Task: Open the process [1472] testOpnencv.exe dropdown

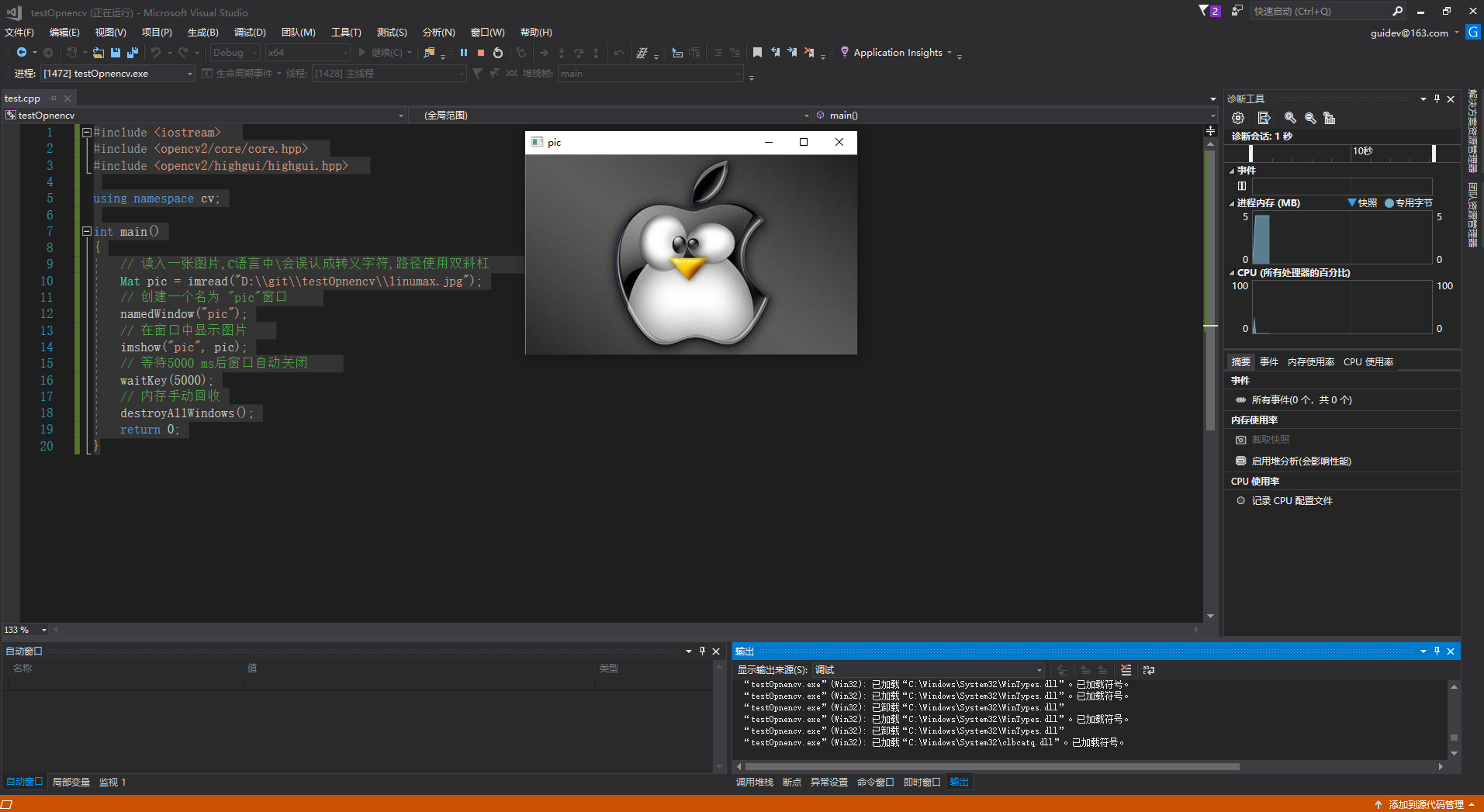Action: [117, 73]
